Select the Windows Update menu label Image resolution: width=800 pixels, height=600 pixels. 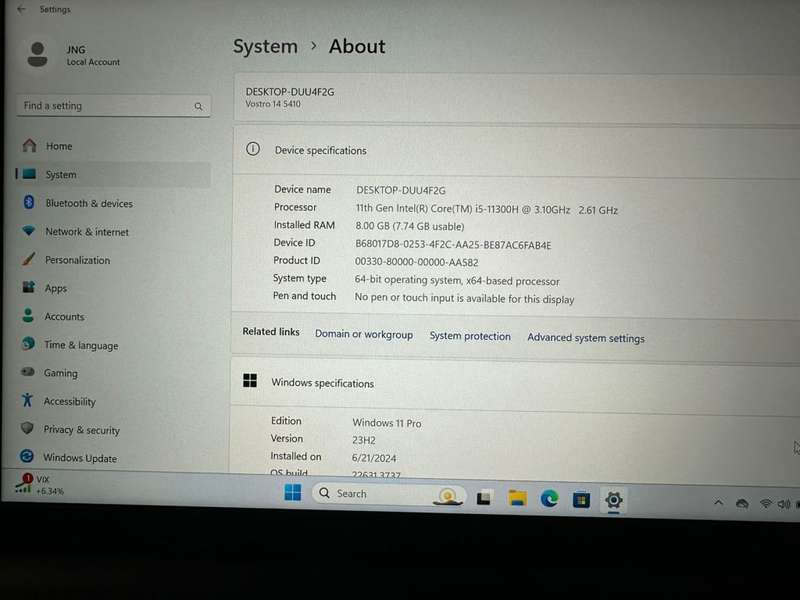(80, 458)
